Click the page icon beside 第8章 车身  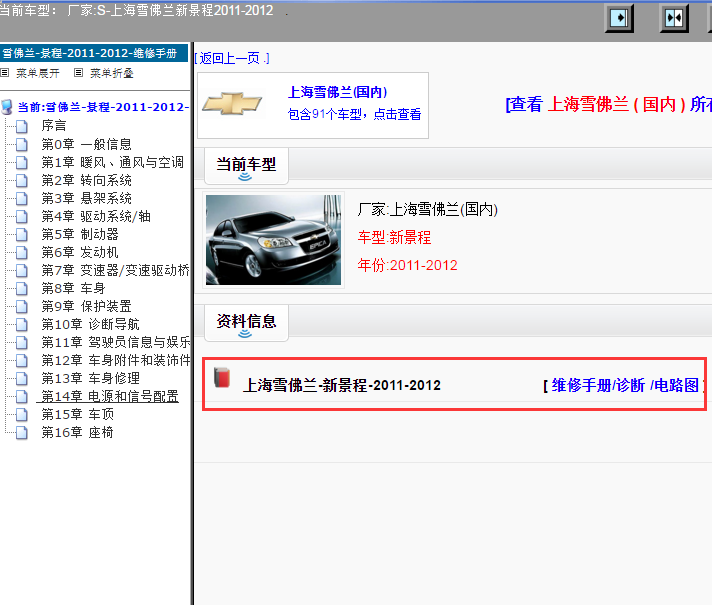coord(21,288)
